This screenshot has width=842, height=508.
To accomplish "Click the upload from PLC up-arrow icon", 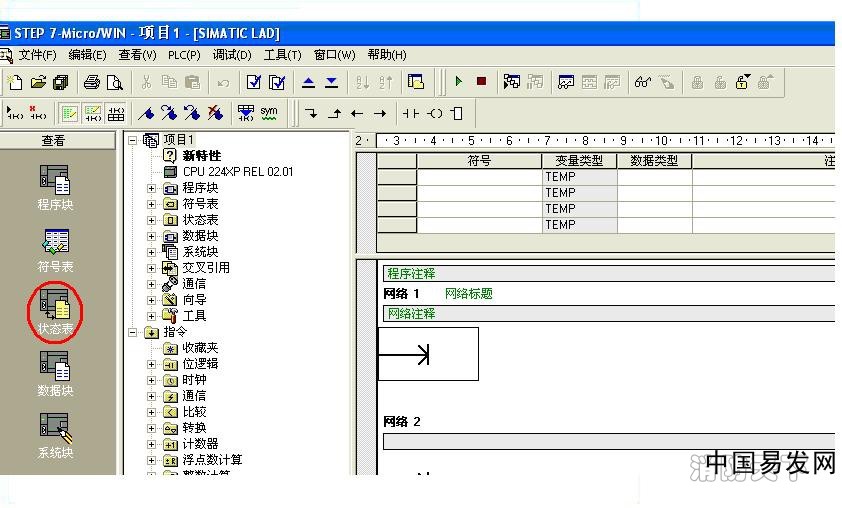I will 308,82.
